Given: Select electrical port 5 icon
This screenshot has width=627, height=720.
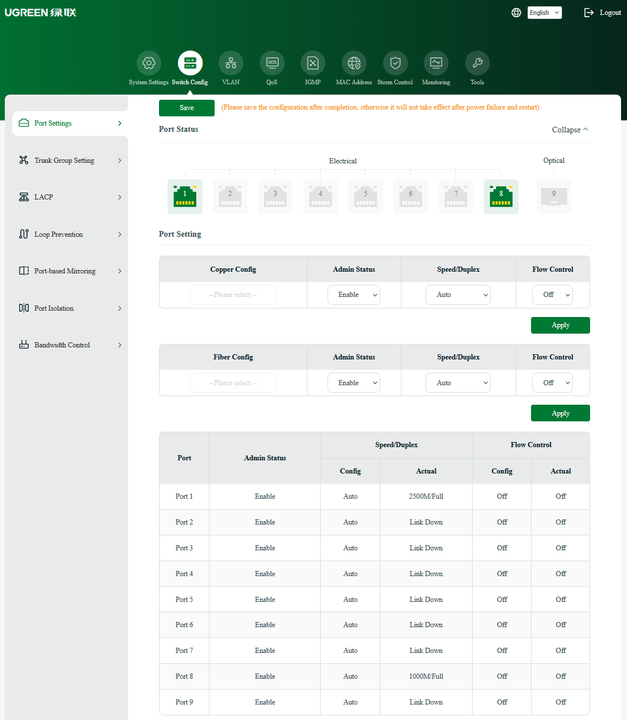Looking at the screenshot, I should pyautogui.click(x=365, y=197).
